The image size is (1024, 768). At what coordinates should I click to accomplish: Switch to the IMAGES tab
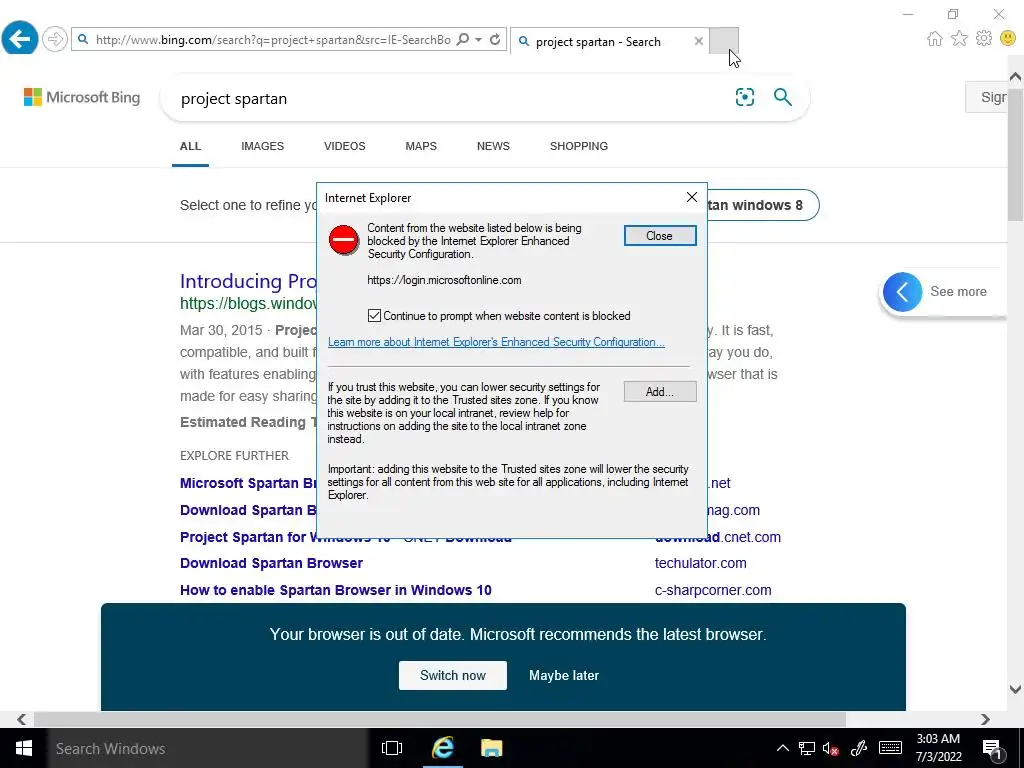pyautogui.click(x=263, y=146)
